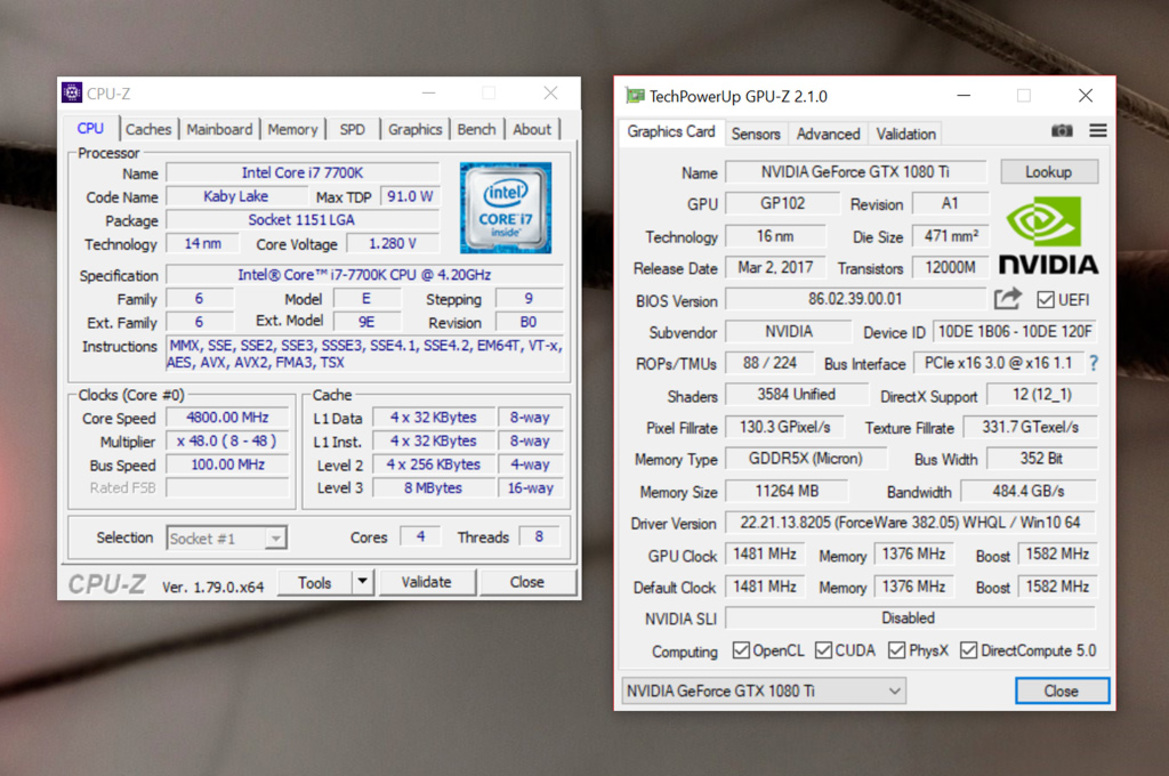The height and width of the screenshot is (776, 1169).
Task: Click the BIOS Version field
Action: pos(855,299)
